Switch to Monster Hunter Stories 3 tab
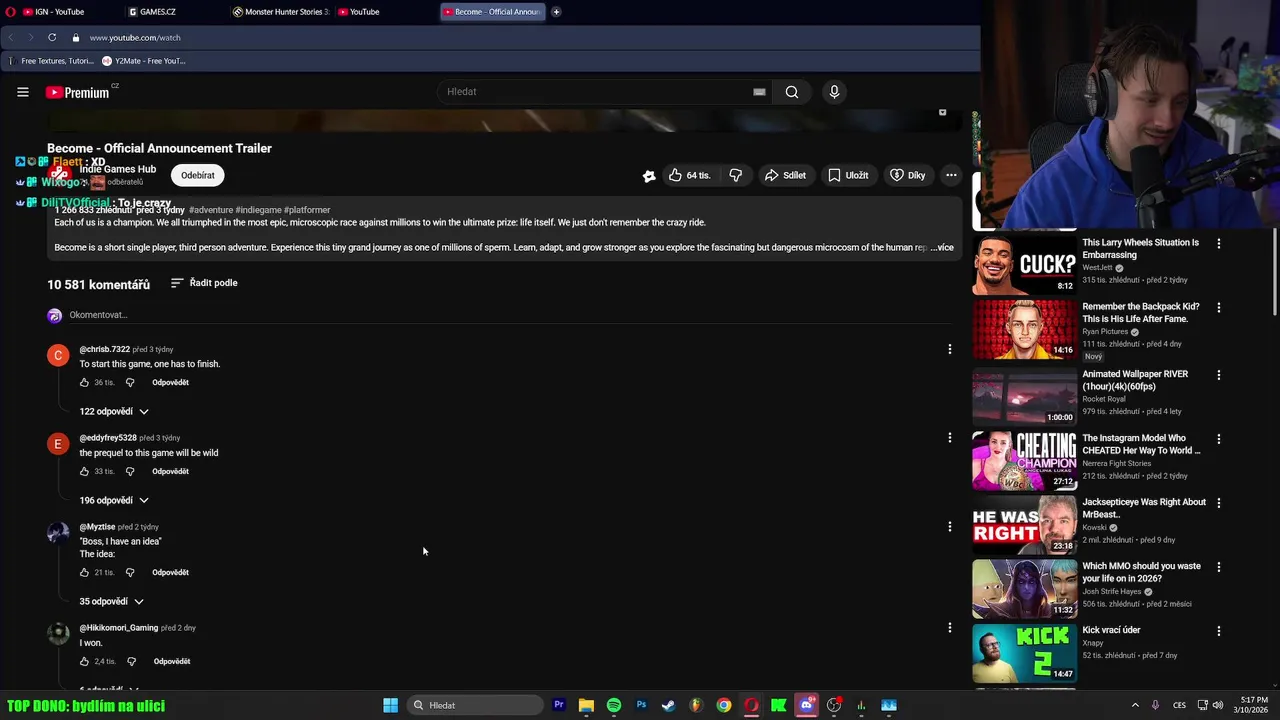 pyautogui.click(x=280, y=12)
